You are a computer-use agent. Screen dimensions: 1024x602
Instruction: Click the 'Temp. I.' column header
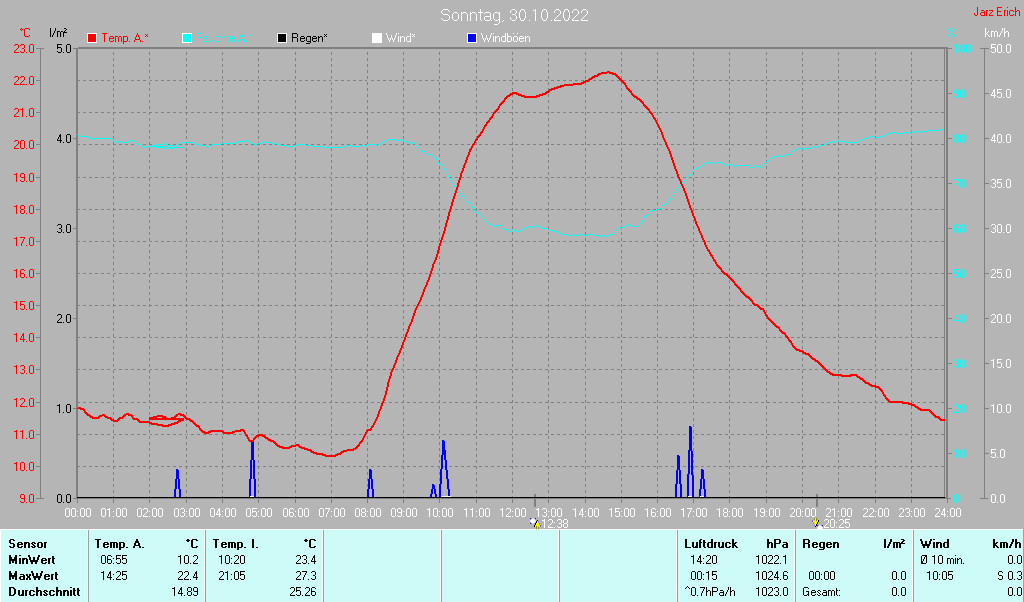[236, 544]
